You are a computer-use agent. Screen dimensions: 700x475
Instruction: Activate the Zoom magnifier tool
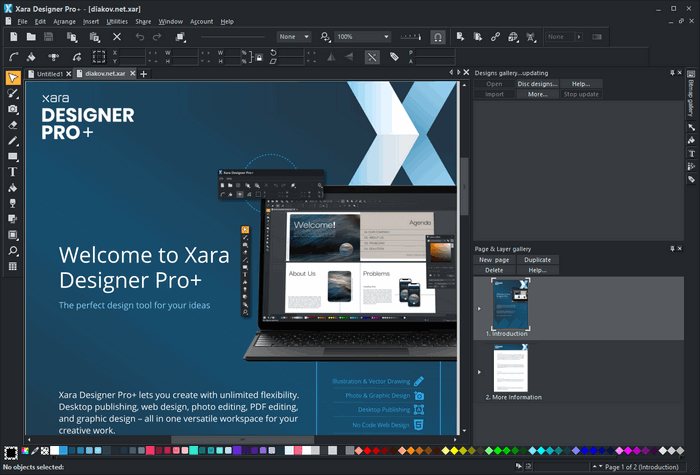13,250
